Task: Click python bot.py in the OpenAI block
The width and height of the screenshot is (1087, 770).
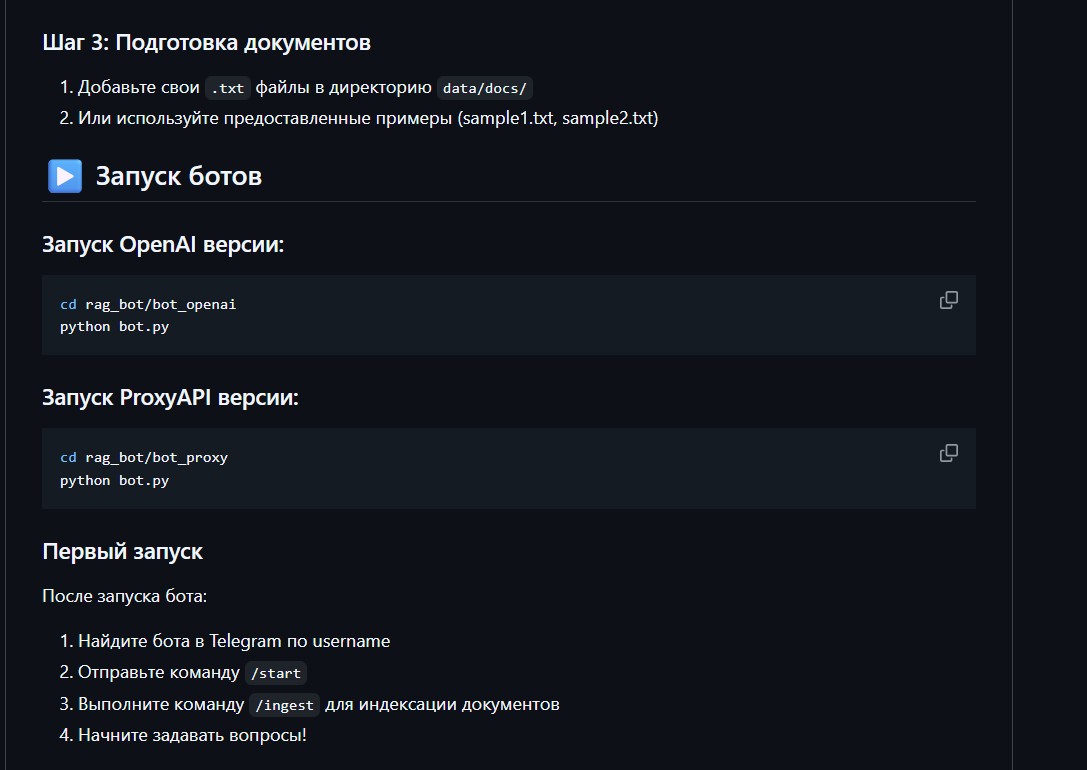Action: [114, 327]
